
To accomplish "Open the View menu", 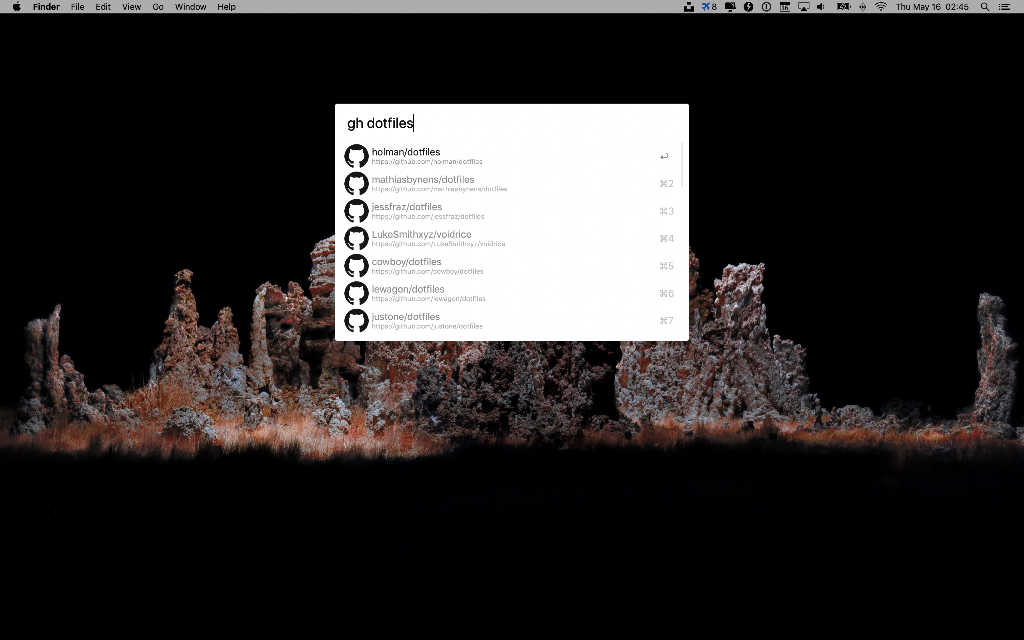I will (131, 7).
